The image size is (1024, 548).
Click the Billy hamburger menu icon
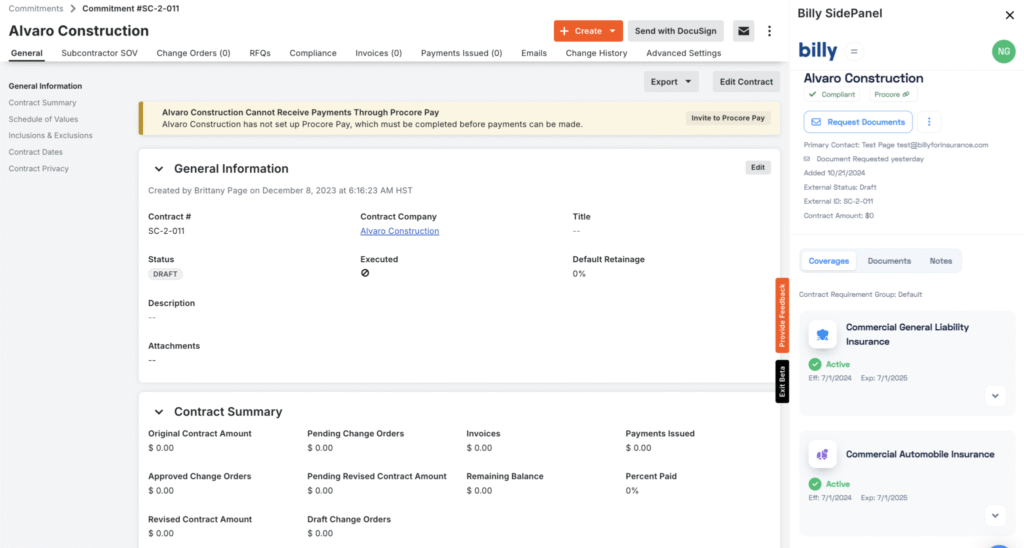pyautogui.click(x=853, y=51)
